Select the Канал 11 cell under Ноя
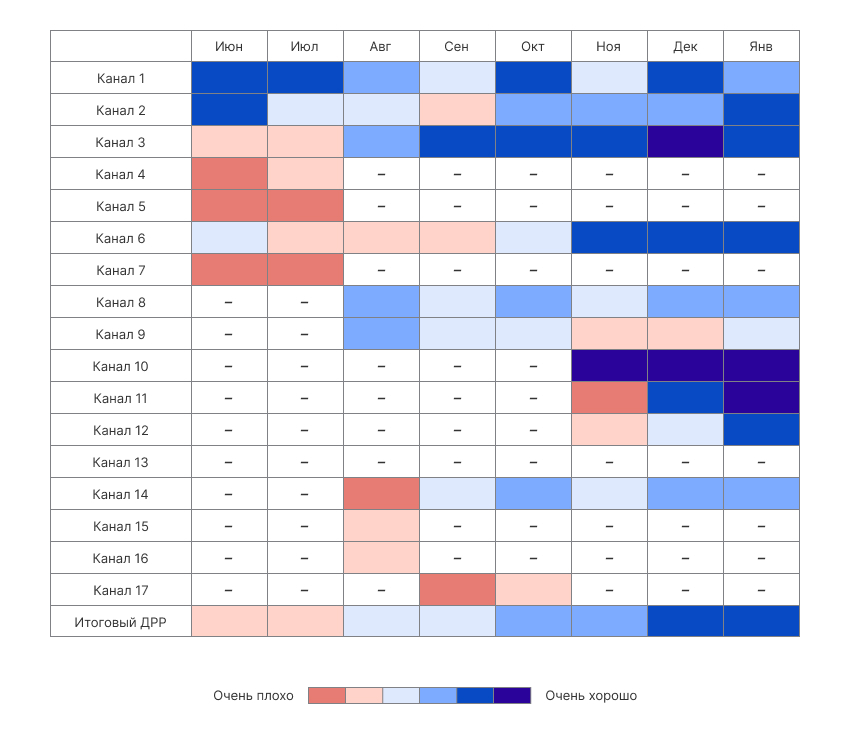Screen dimensions: 850x733 click(609, 398)
